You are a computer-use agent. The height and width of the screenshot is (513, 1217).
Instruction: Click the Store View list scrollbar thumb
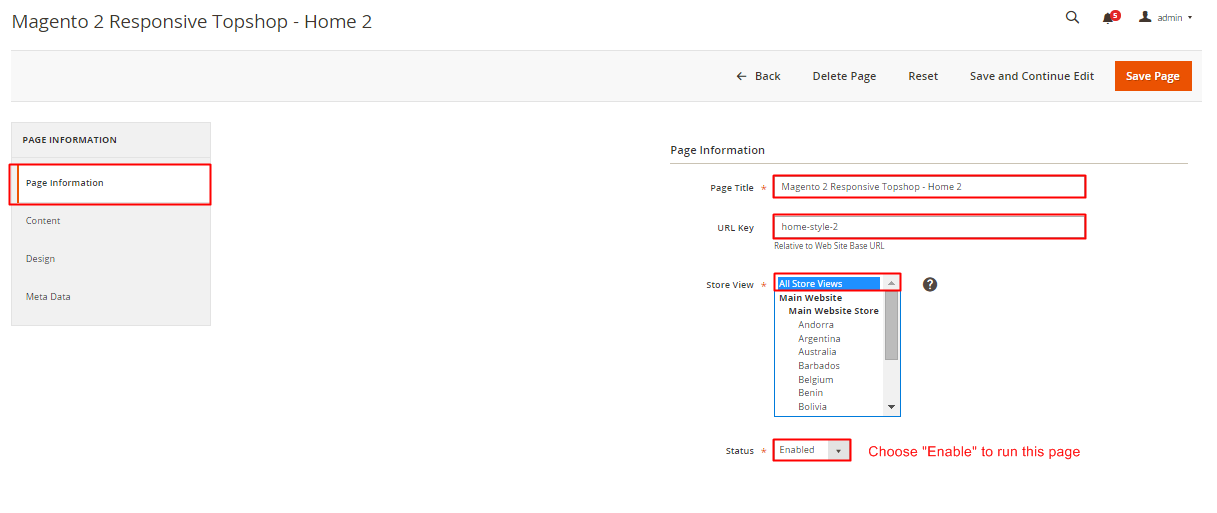[892, 325]
